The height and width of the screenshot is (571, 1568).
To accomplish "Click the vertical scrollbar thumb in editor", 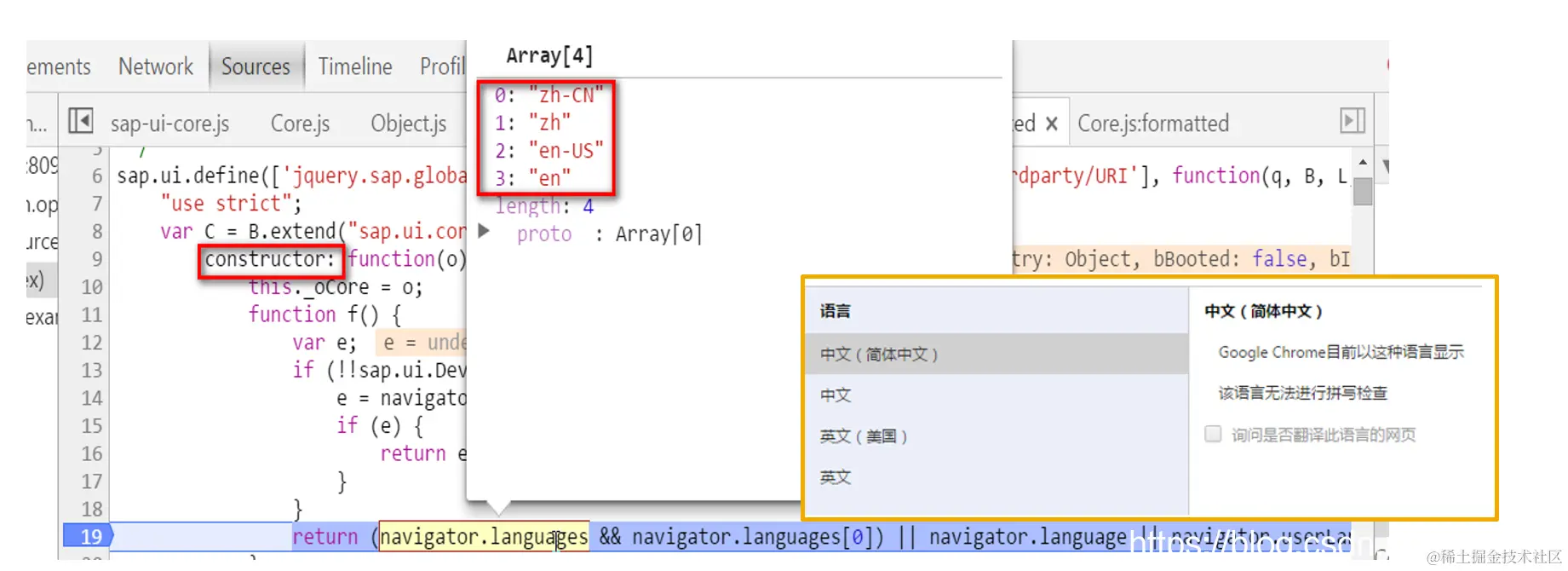I will point(1363,190).
